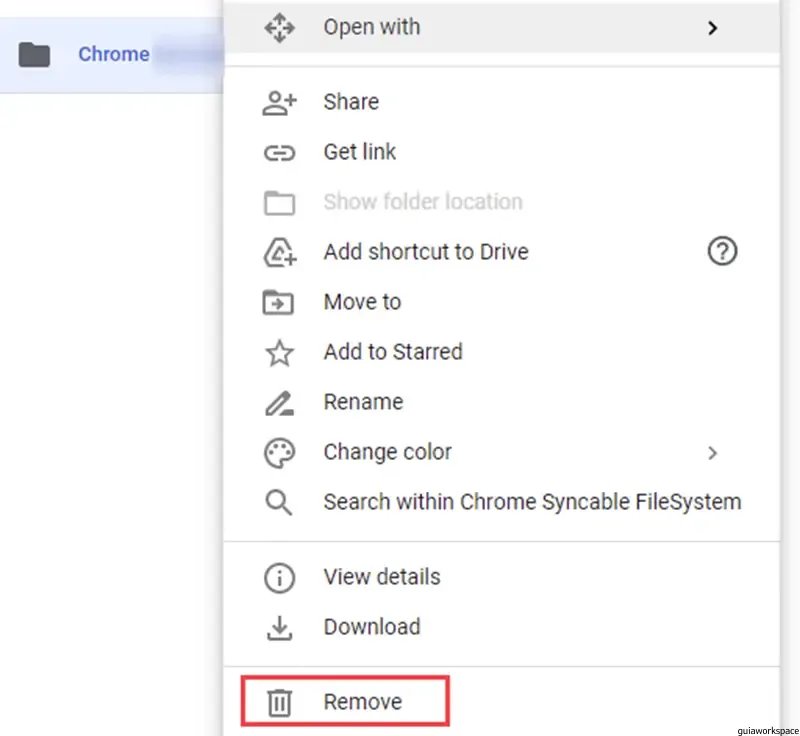Screen dimensions: 800x736
Task: Click the Share person-plus icon
Action: 279,103
